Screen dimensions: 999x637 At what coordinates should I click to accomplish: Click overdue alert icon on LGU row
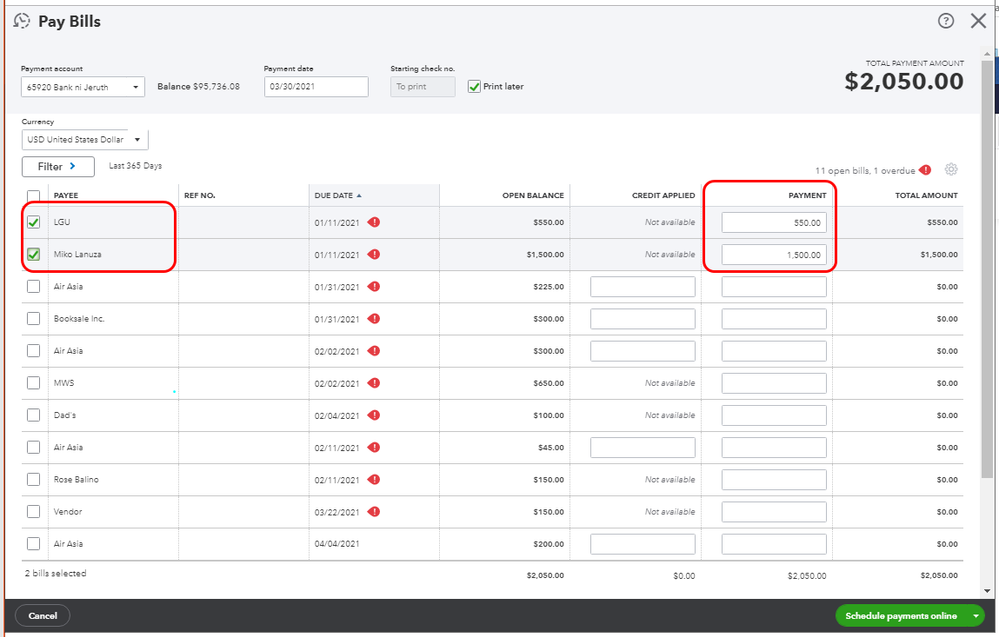tap(374, 222)
